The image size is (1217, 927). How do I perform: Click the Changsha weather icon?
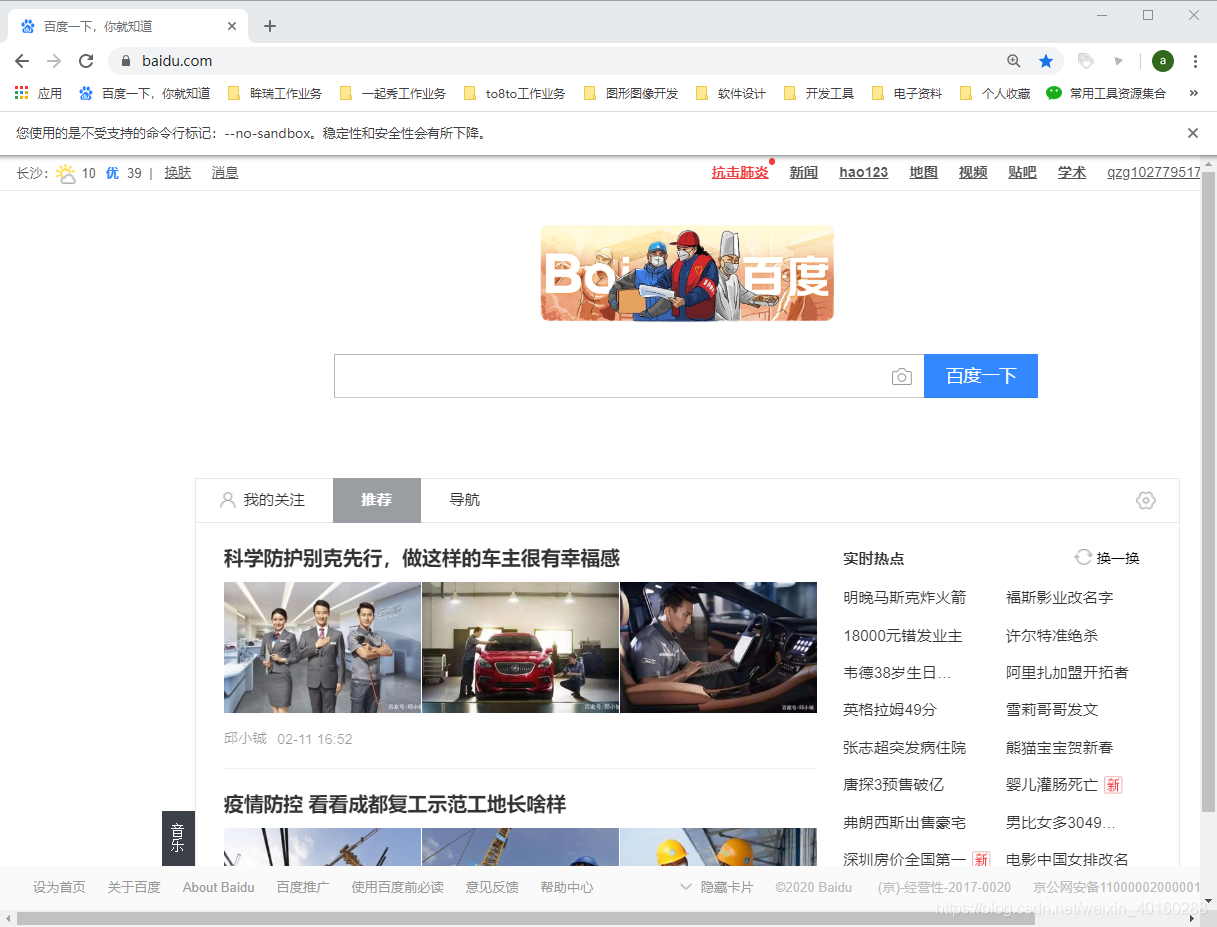66,174
